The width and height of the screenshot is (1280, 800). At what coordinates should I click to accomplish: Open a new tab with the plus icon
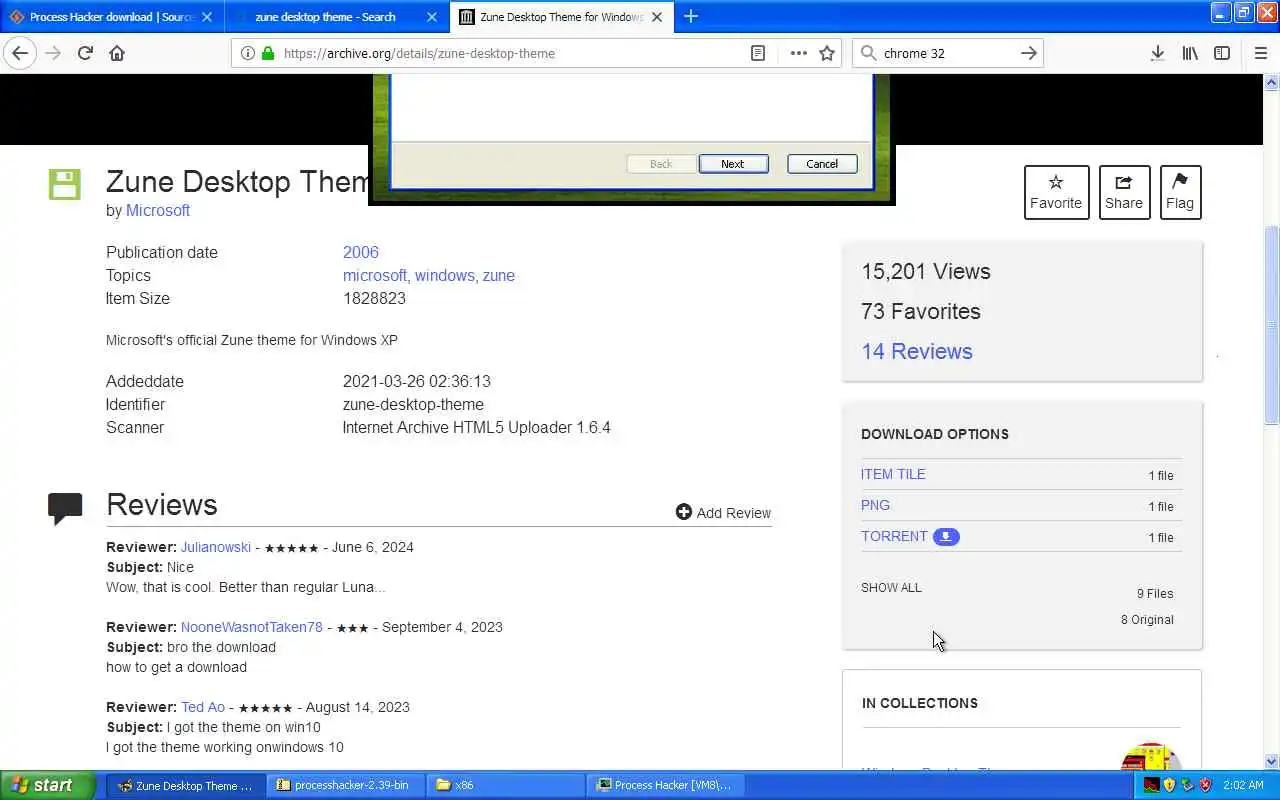(691, 16)
